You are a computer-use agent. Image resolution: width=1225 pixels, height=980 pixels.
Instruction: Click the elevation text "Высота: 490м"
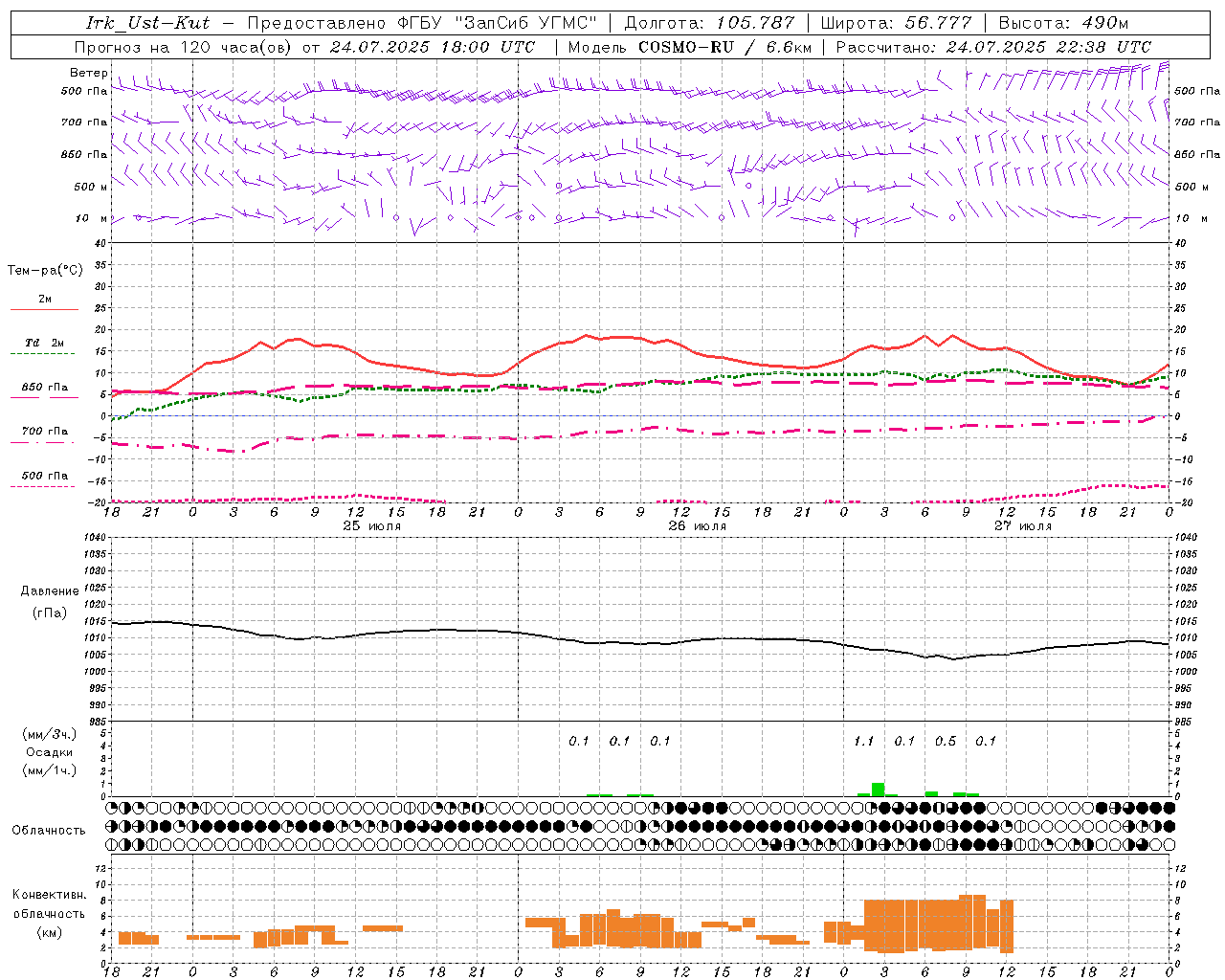(x=1063, y=23)
